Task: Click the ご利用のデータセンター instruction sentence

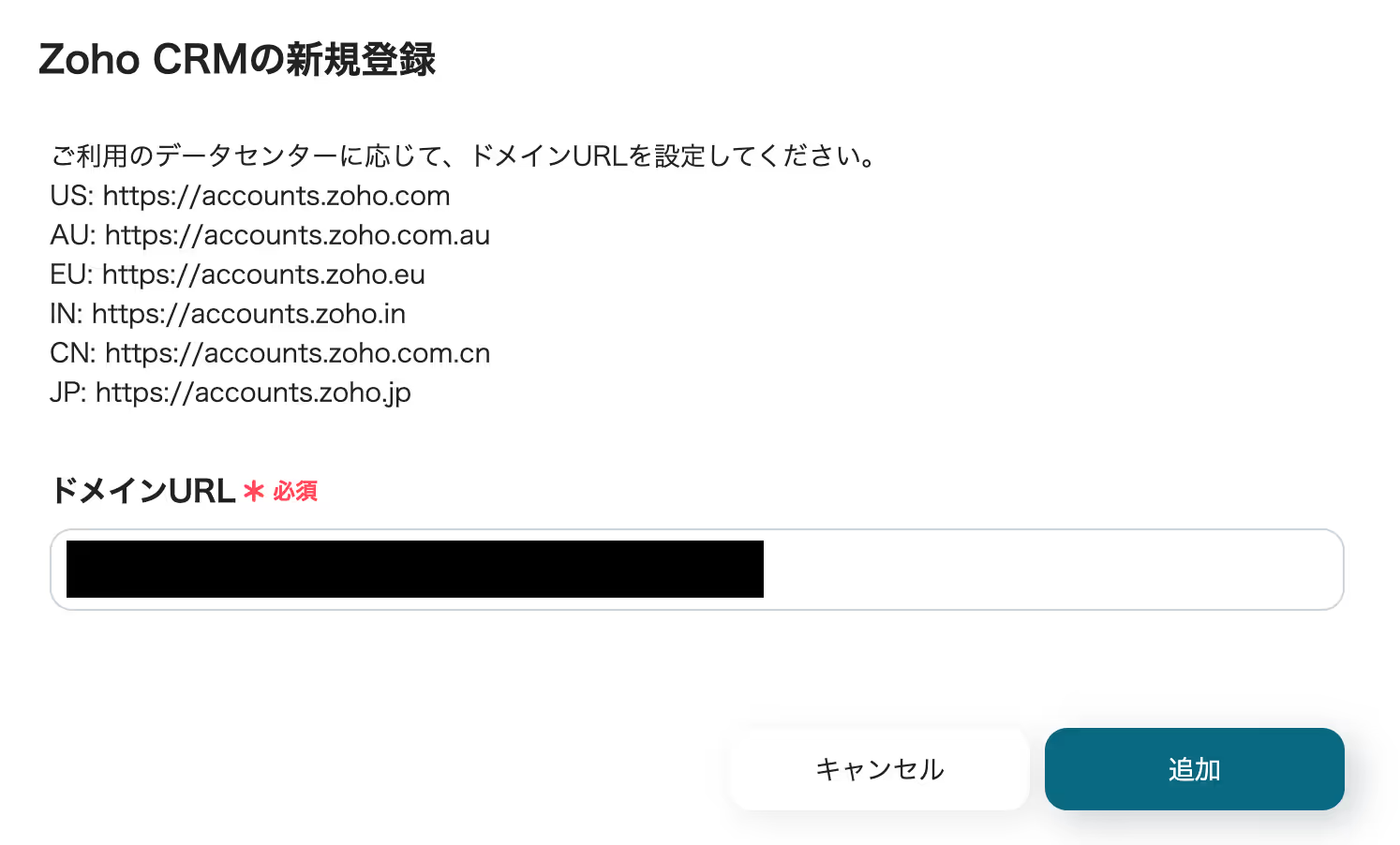Action: click(x=463, y=156)
